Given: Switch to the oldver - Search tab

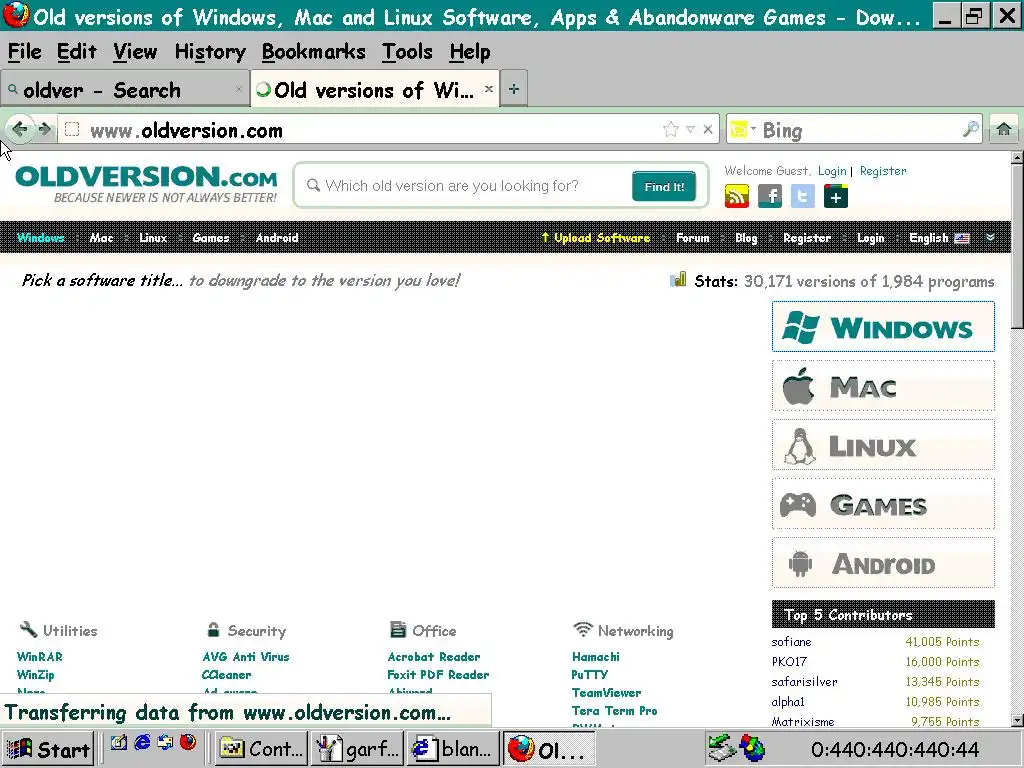Looking at the screenshot, I should pos(124,89).
